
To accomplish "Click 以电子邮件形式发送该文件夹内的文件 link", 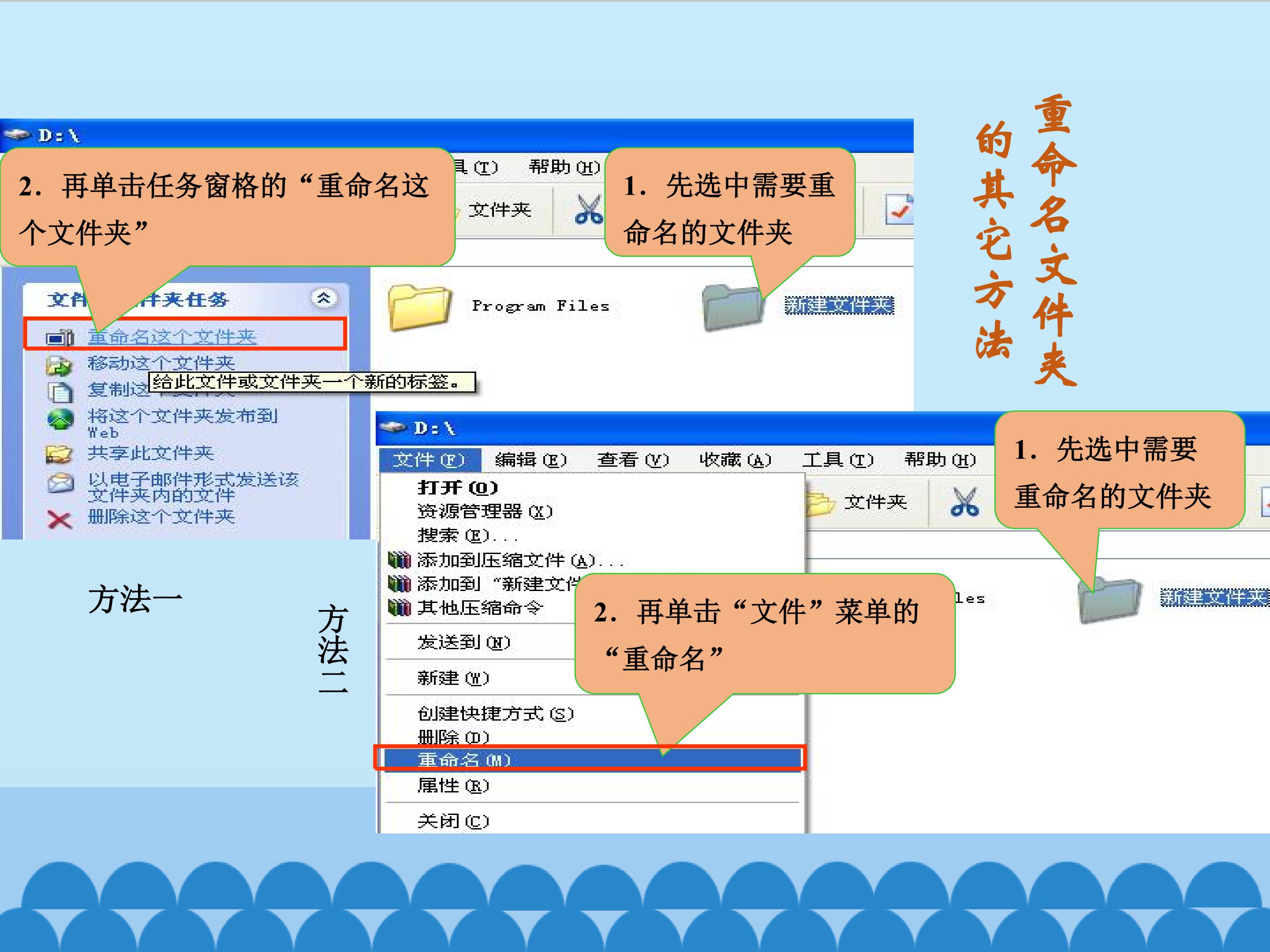I will click(x=194, y=487).
